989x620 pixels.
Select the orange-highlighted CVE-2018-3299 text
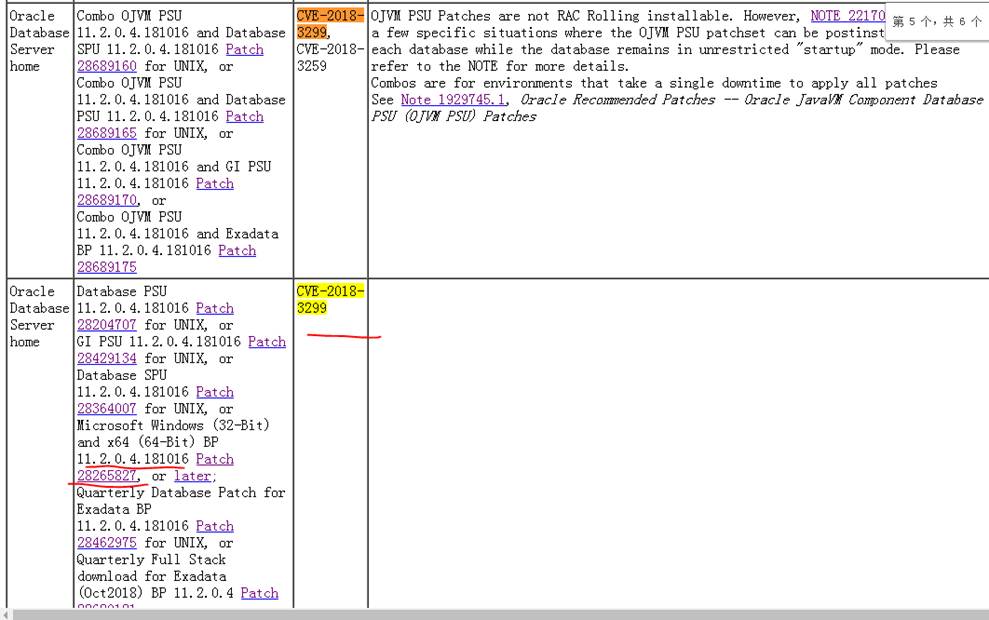pyautogui.click(x=329, y=24)
